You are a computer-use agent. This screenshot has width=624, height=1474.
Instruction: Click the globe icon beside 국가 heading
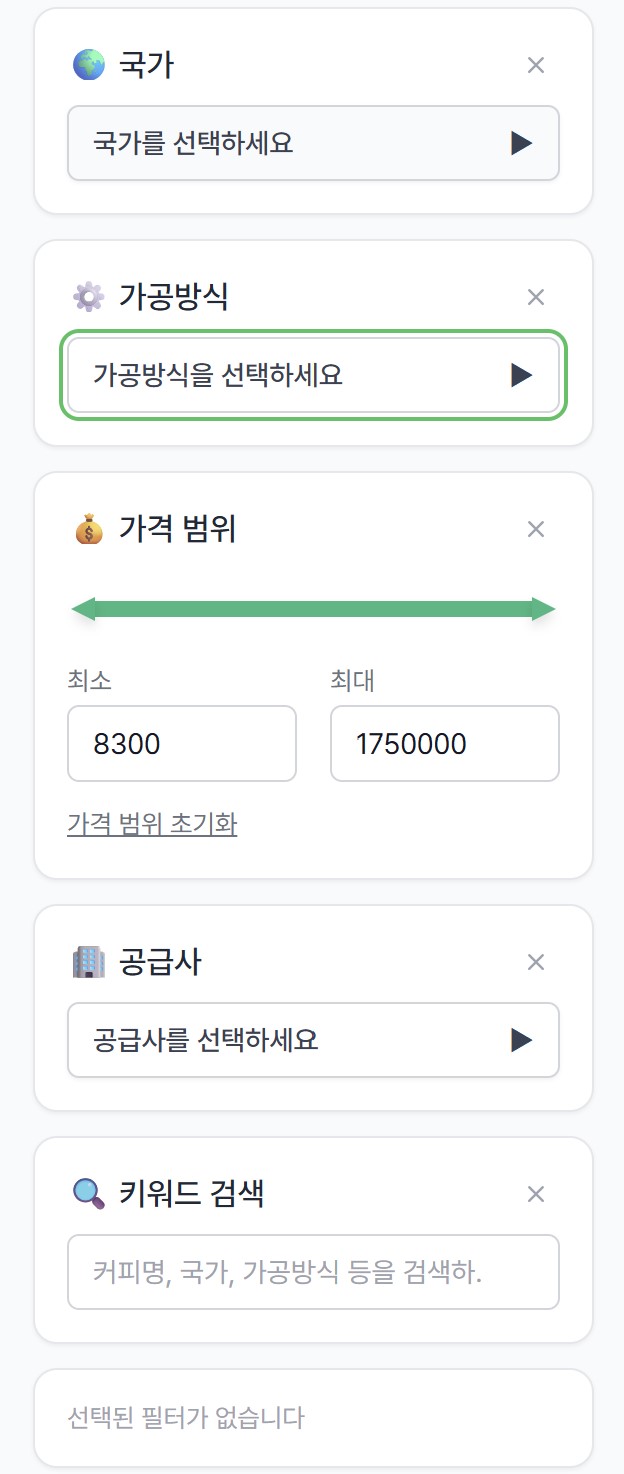click(90, 64)
